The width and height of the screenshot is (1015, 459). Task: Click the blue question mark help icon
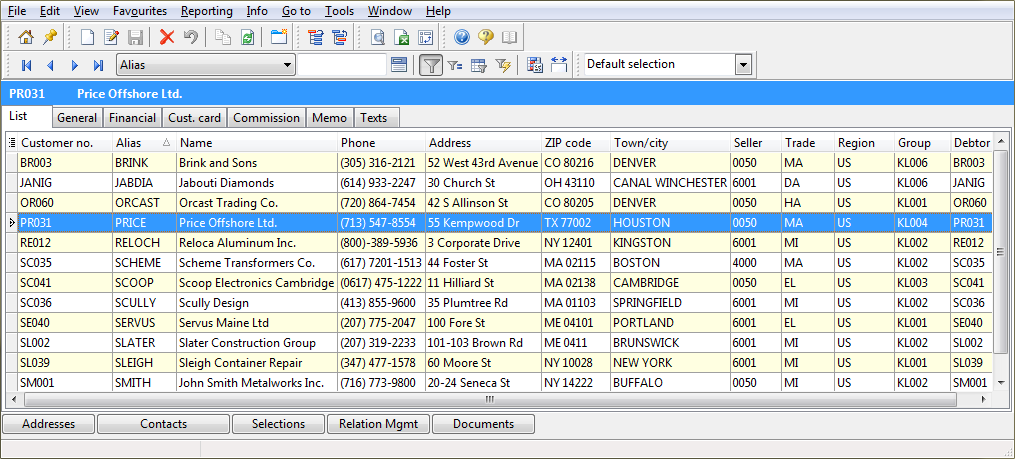[x=461, y=37]
